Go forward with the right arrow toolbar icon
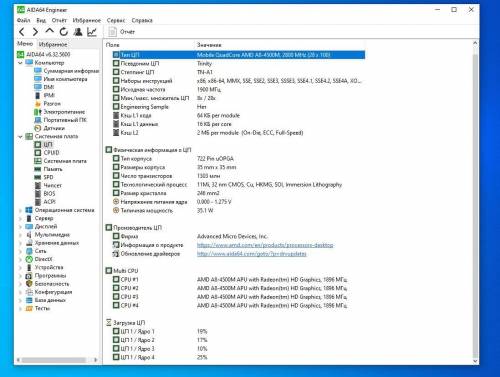The width and height of the screenshot is (500, 377). (35, 32)
